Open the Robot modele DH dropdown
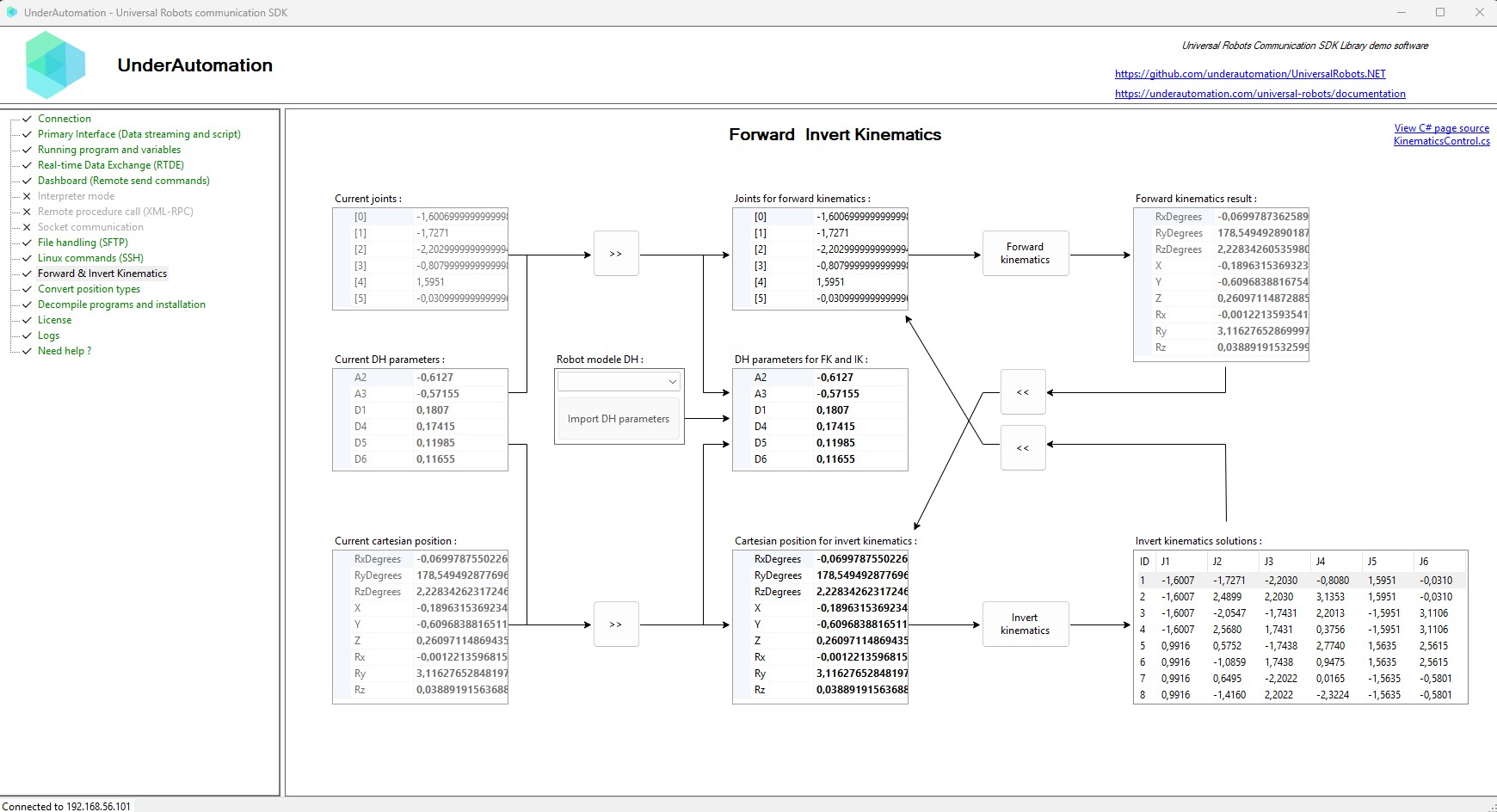Viewport: 1497px width, 812px height. tap(619, 381)
